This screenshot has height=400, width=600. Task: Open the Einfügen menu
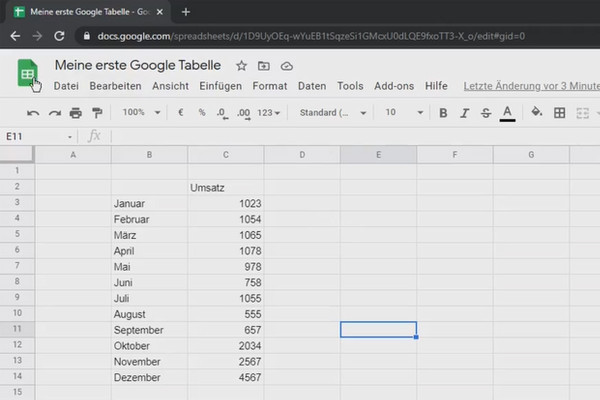[x=220, y=87]
